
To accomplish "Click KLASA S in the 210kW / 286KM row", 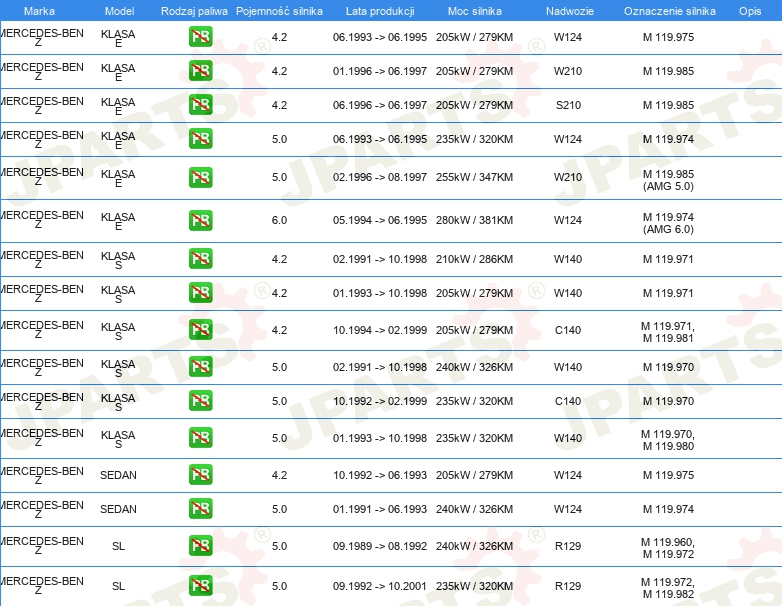I will [118, 260].
